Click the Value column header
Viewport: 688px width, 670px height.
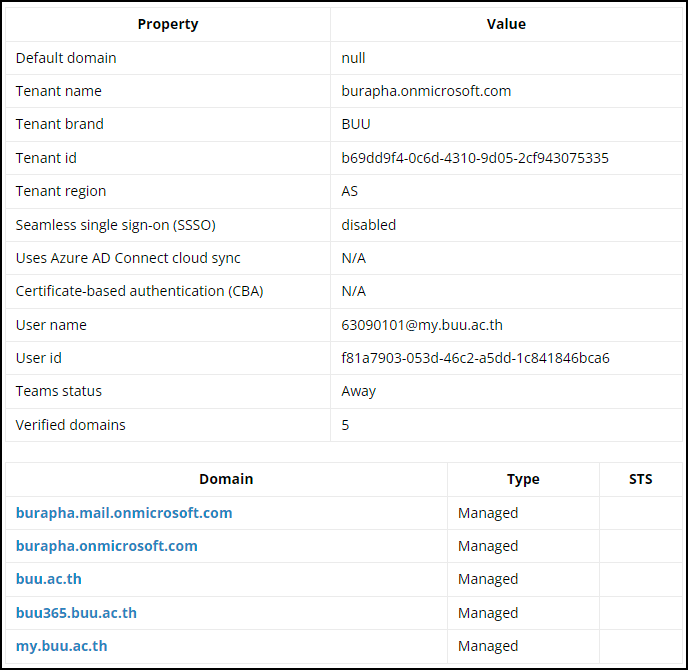pos(507,24)
